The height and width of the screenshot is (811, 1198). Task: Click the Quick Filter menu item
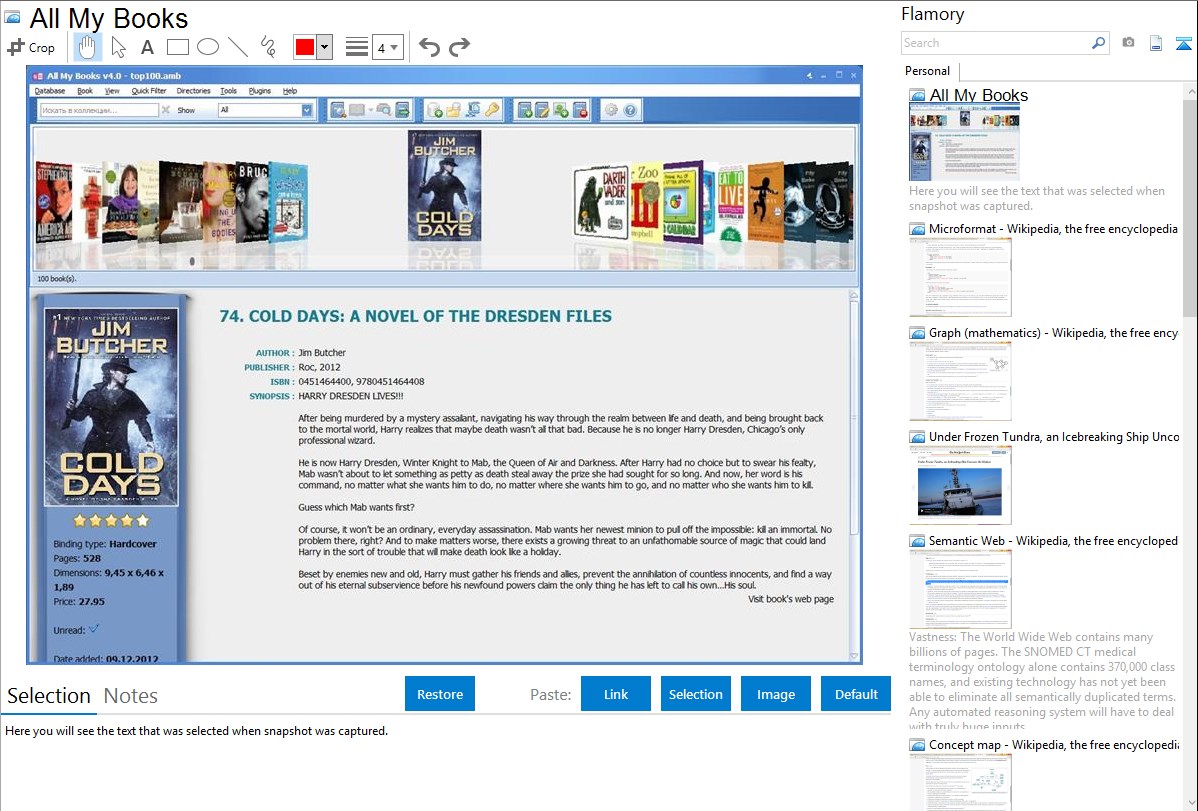pos(148,91)
